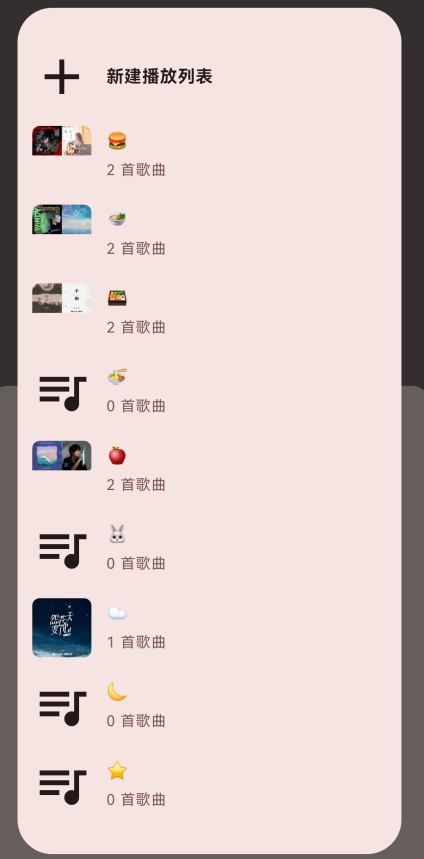The image size is (424, 859).
Task: Click the music note icon beside star playlist
Action: (62, 787)
